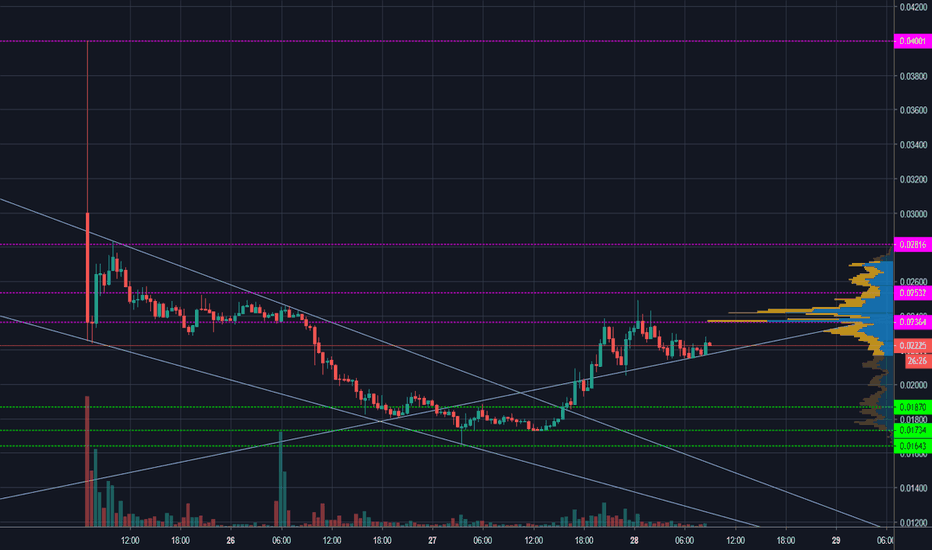The width and height of the screenshot is (932, 550).
Task: Click the 0.03600 price scale value
Action: pyautogui.click(x=914, y=110)
